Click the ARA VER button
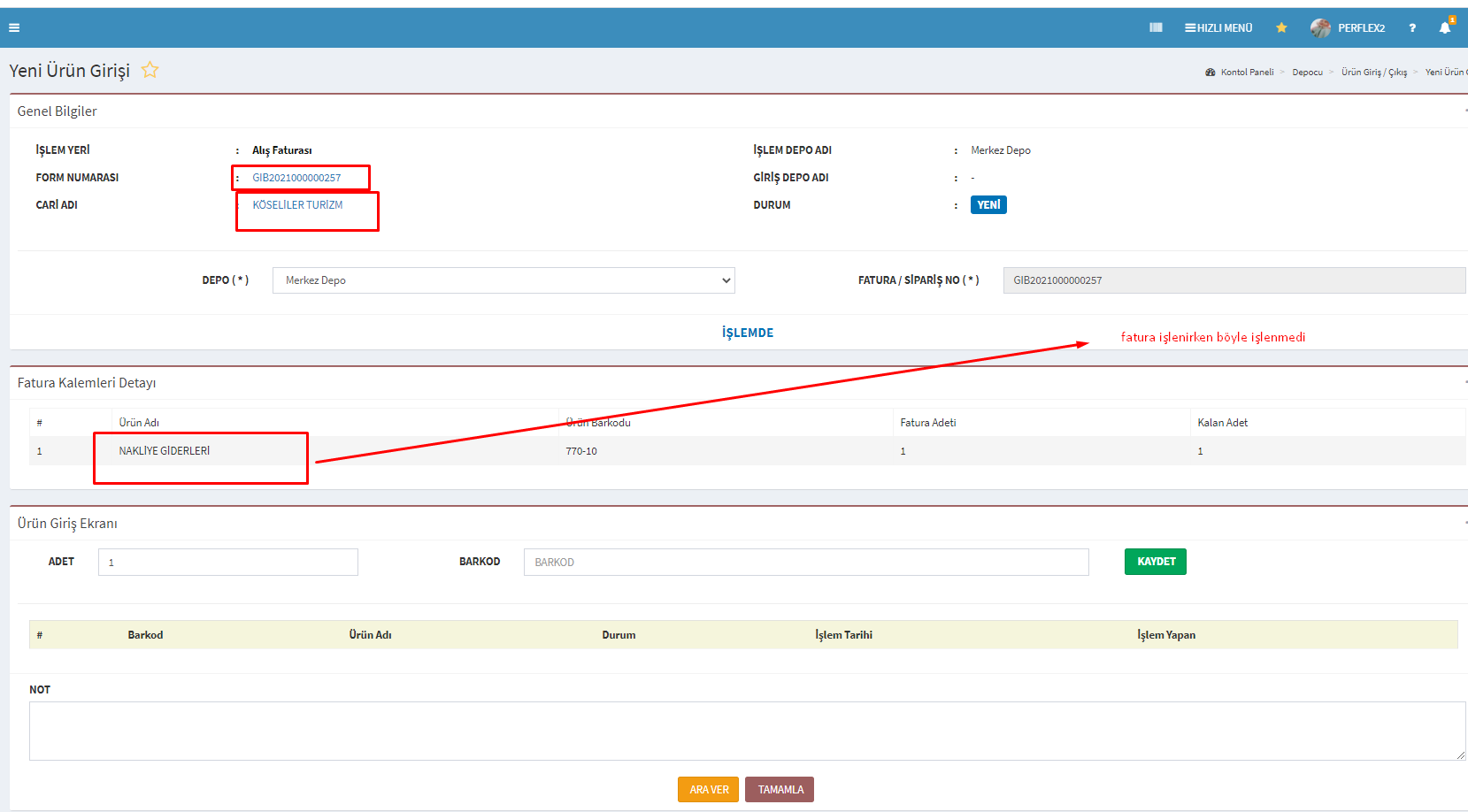The height and width of the screenshot is (812, 1468). click(x=709, y=790)
